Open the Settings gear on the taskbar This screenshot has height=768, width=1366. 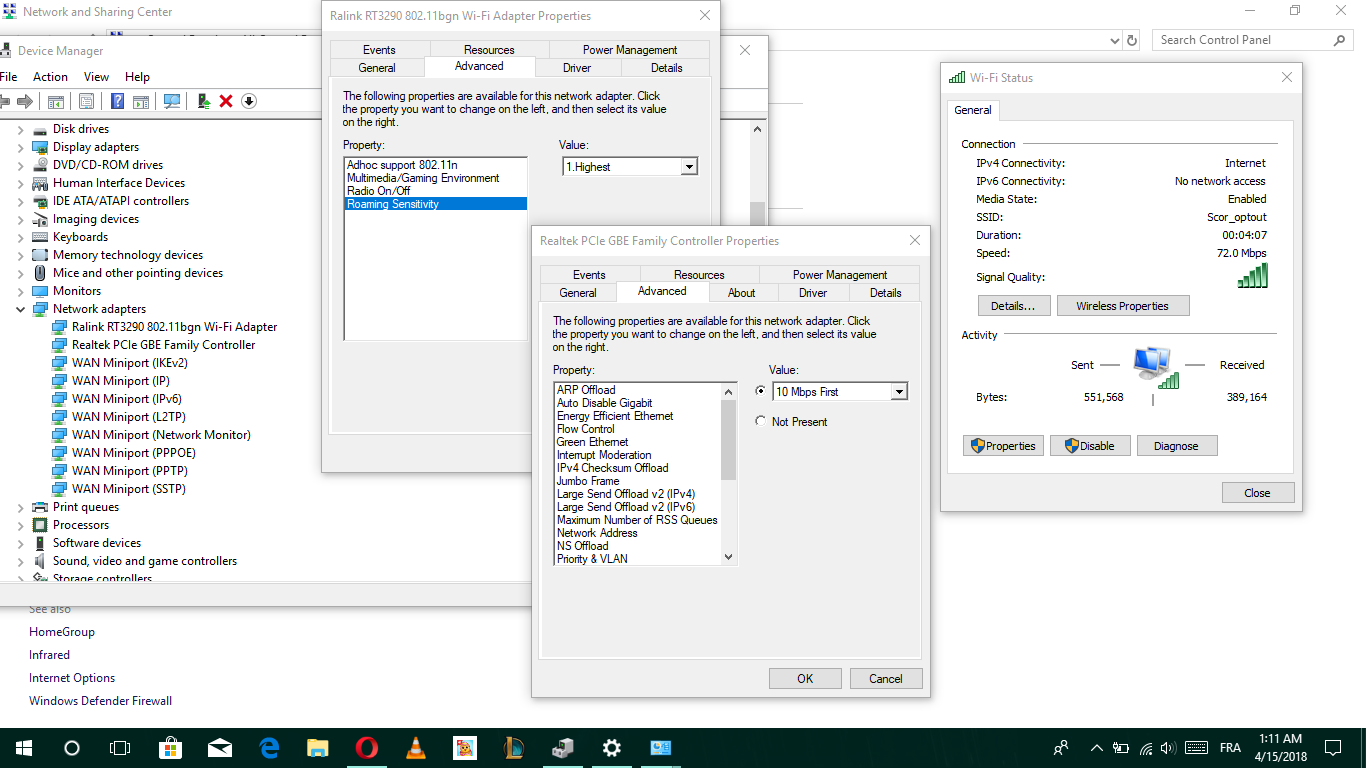click(x=611, y=748)
